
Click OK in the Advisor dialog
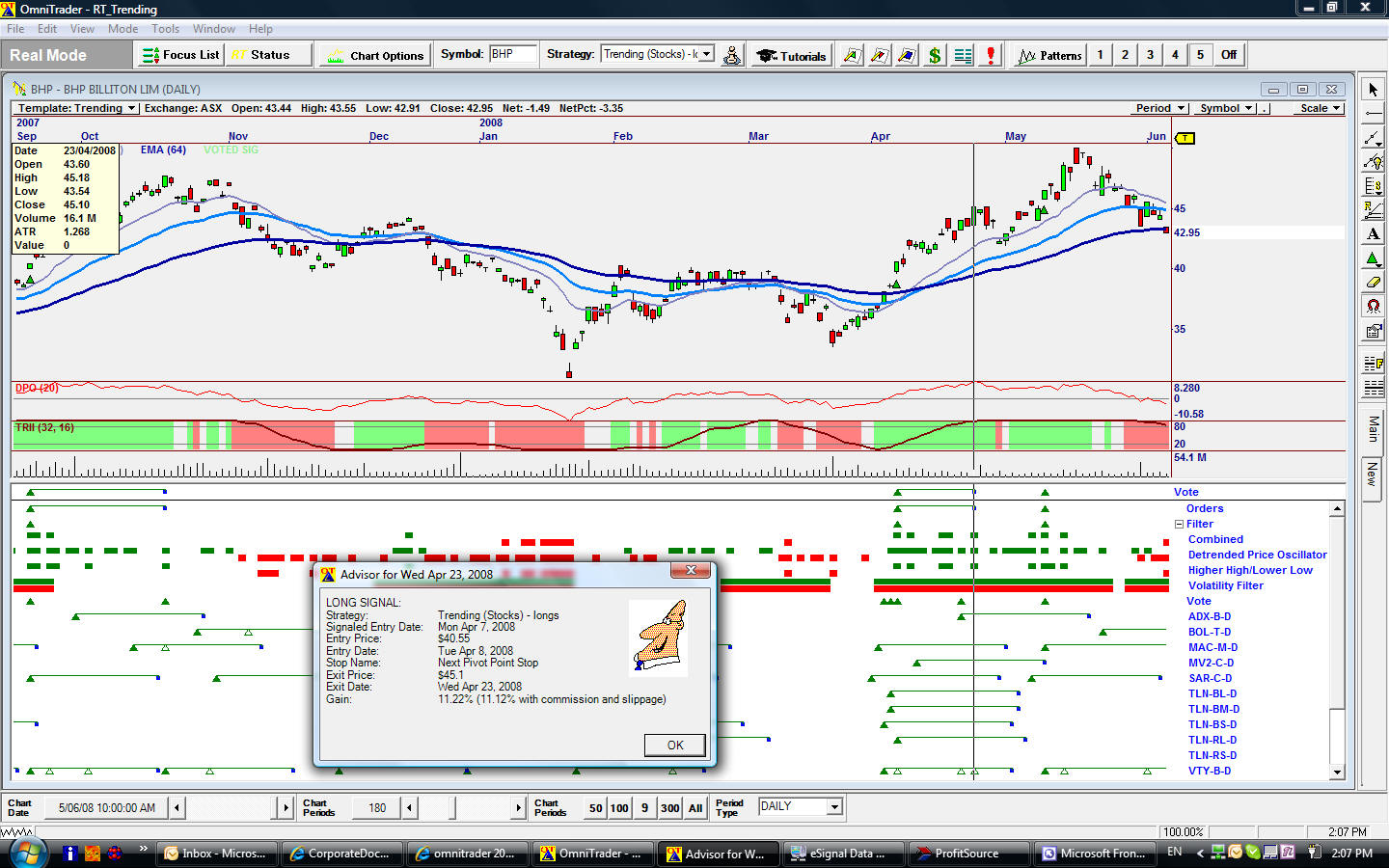[674, 746]
